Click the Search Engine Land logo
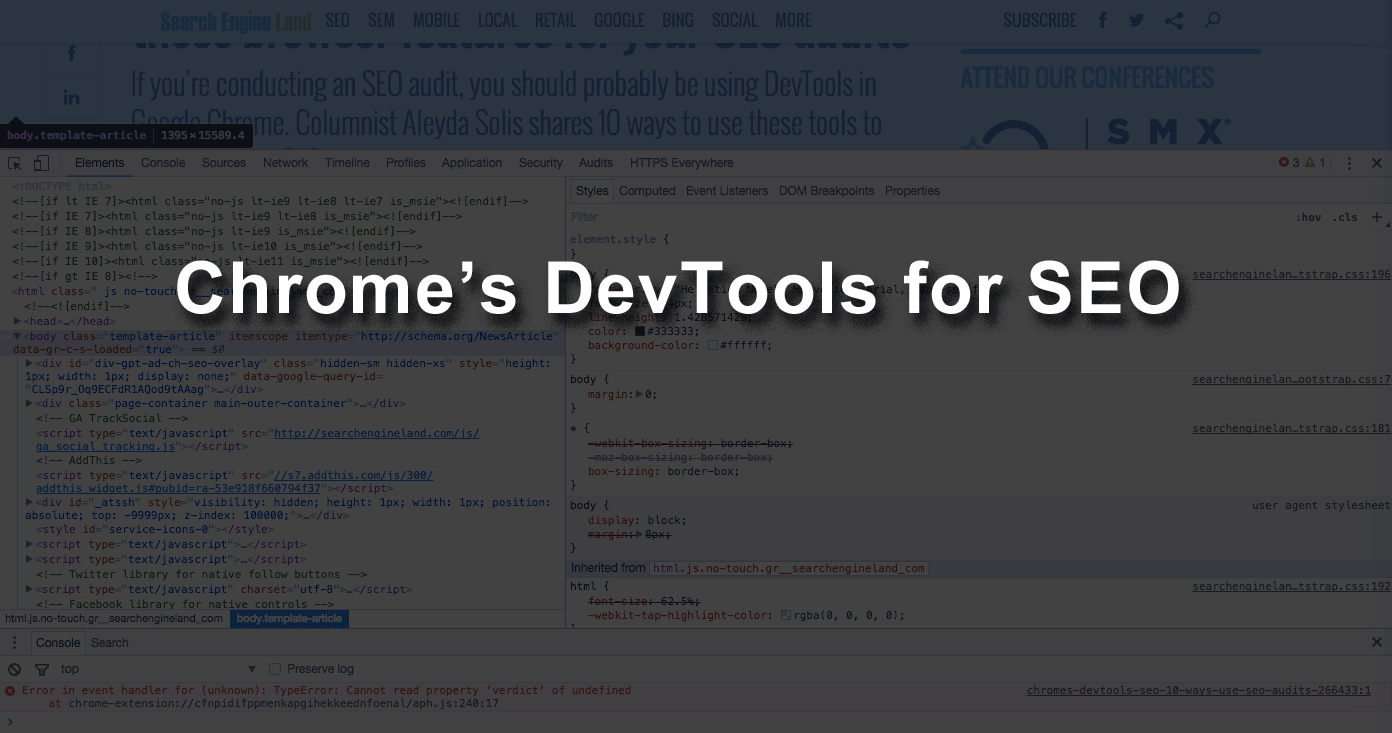The image size is (1392, 733). (x=236, y=21)
